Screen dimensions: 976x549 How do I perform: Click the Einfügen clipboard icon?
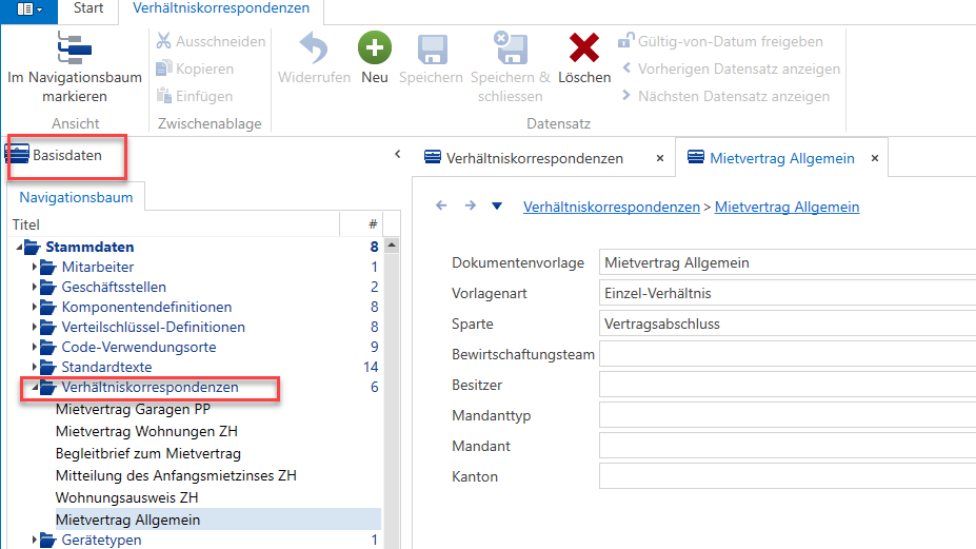click(164, 96)
